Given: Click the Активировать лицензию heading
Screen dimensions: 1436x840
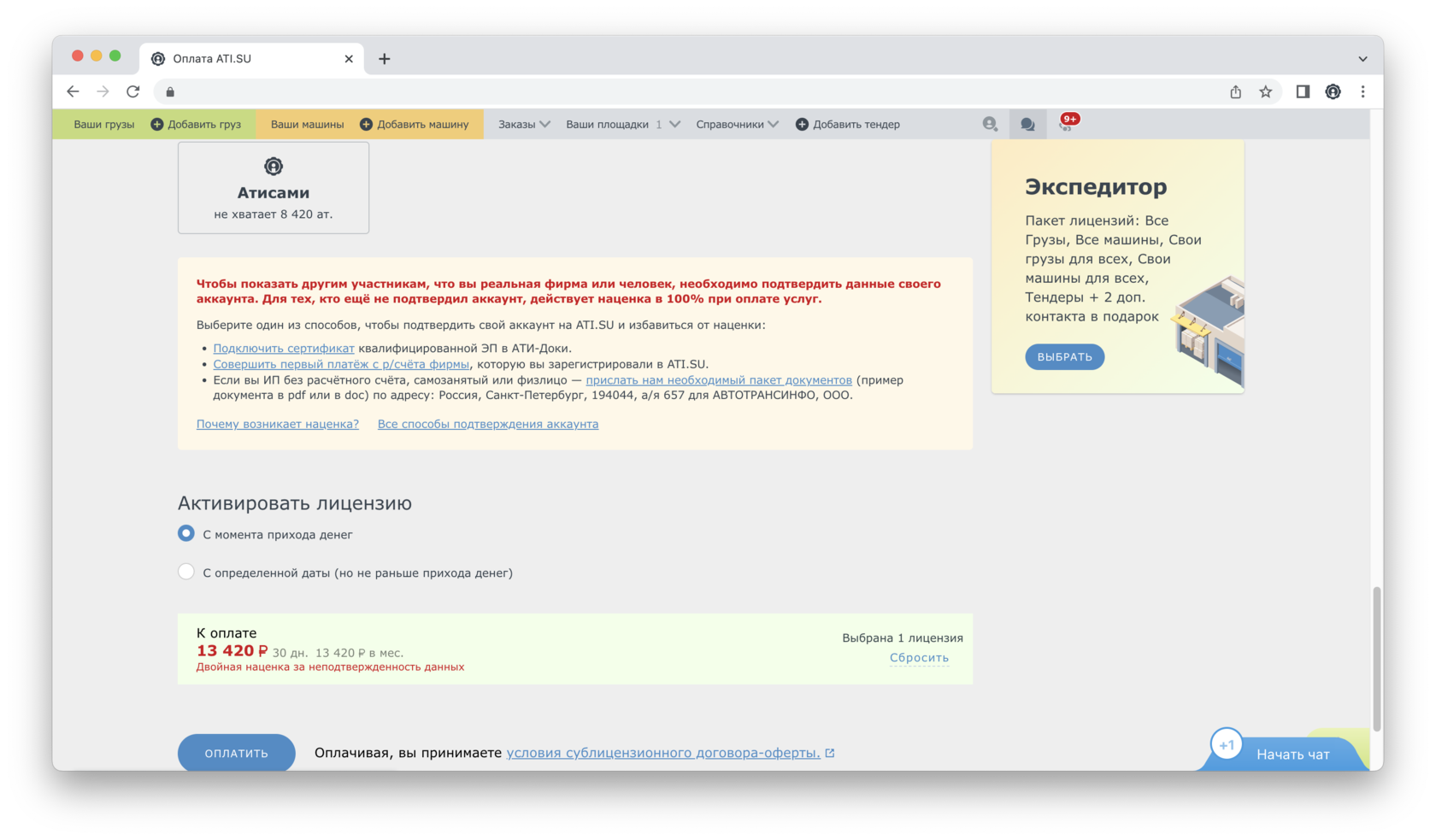Looking at the screenshot, I should tap(295, 503).
